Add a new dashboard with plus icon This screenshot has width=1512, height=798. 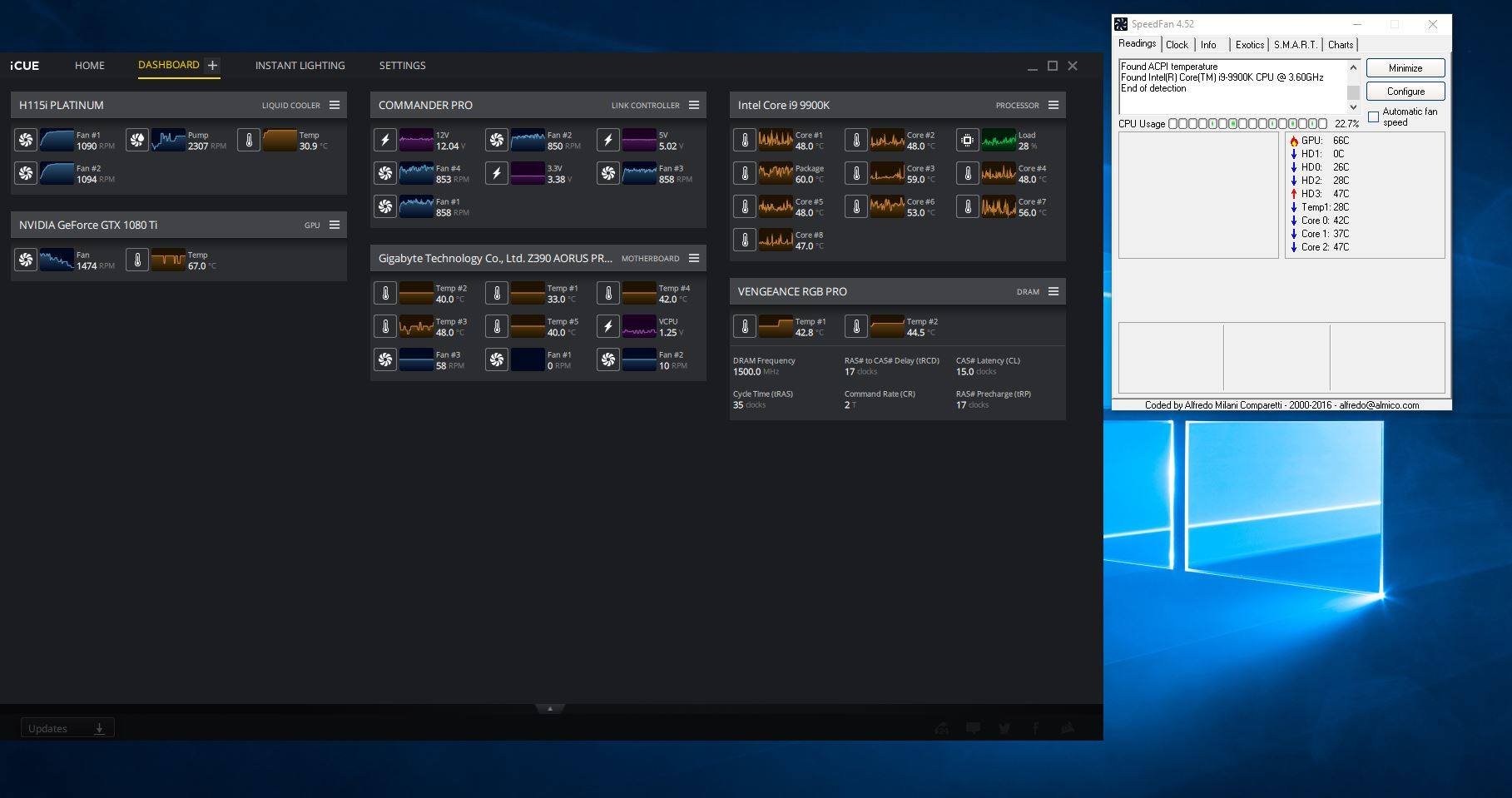pos(213,65)
